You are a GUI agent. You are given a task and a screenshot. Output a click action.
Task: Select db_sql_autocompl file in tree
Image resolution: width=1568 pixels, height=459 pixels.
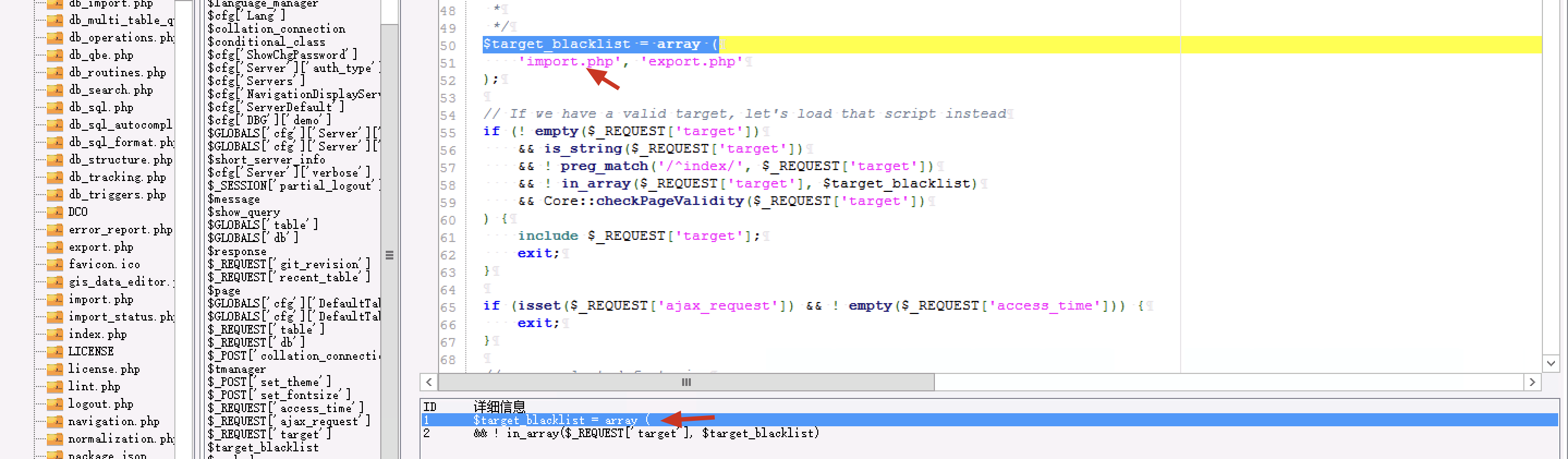tap(120, 125)
